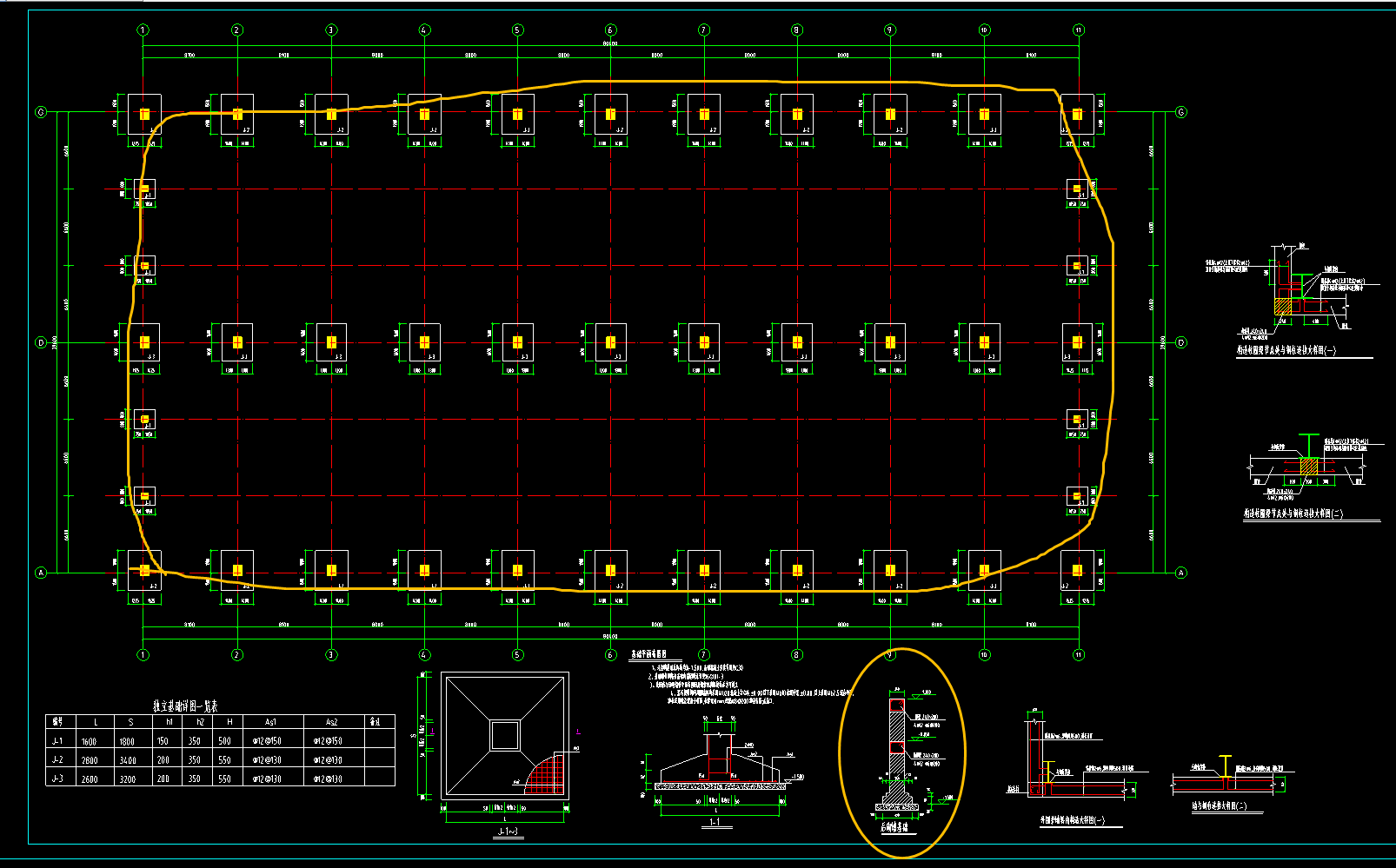Select footing at grid G and axis 1
The height and width of the screenshot is (868, 1396).
coord(144,115)
